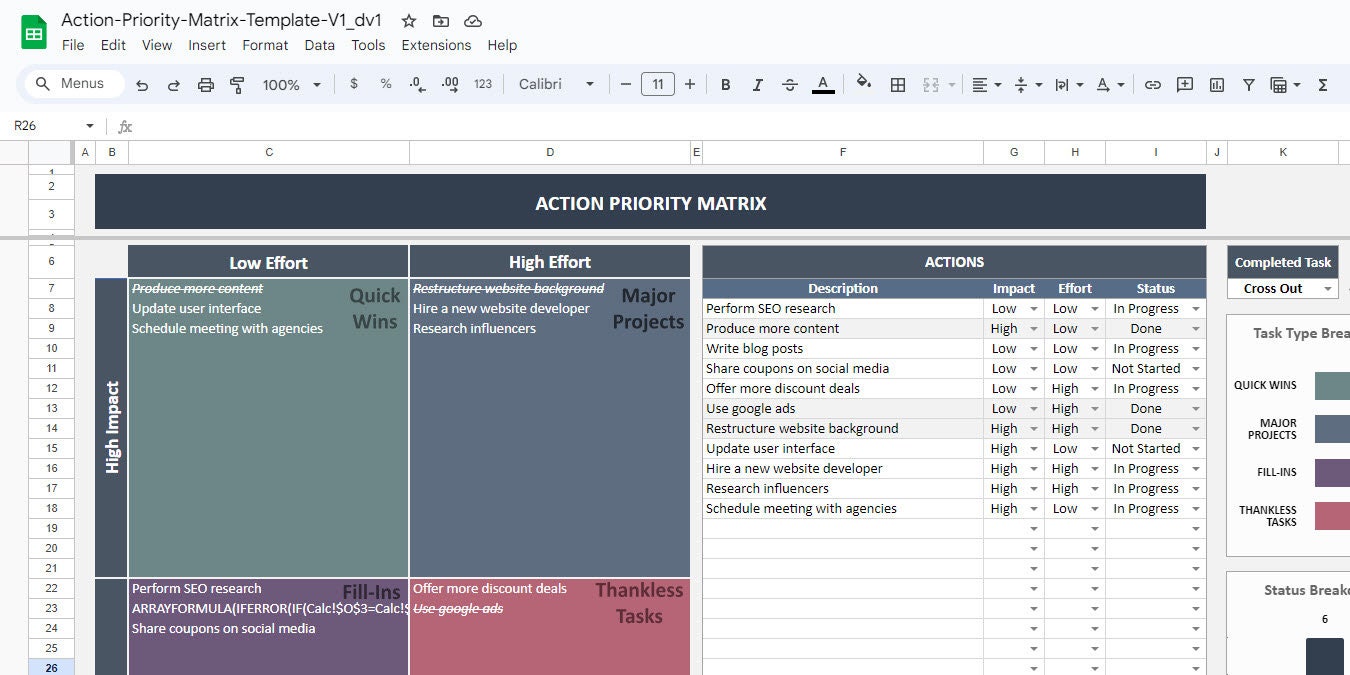The width and height of the screenshot is (1350, 675).
Task: Insert a chart
Action: pos(1216,84)
